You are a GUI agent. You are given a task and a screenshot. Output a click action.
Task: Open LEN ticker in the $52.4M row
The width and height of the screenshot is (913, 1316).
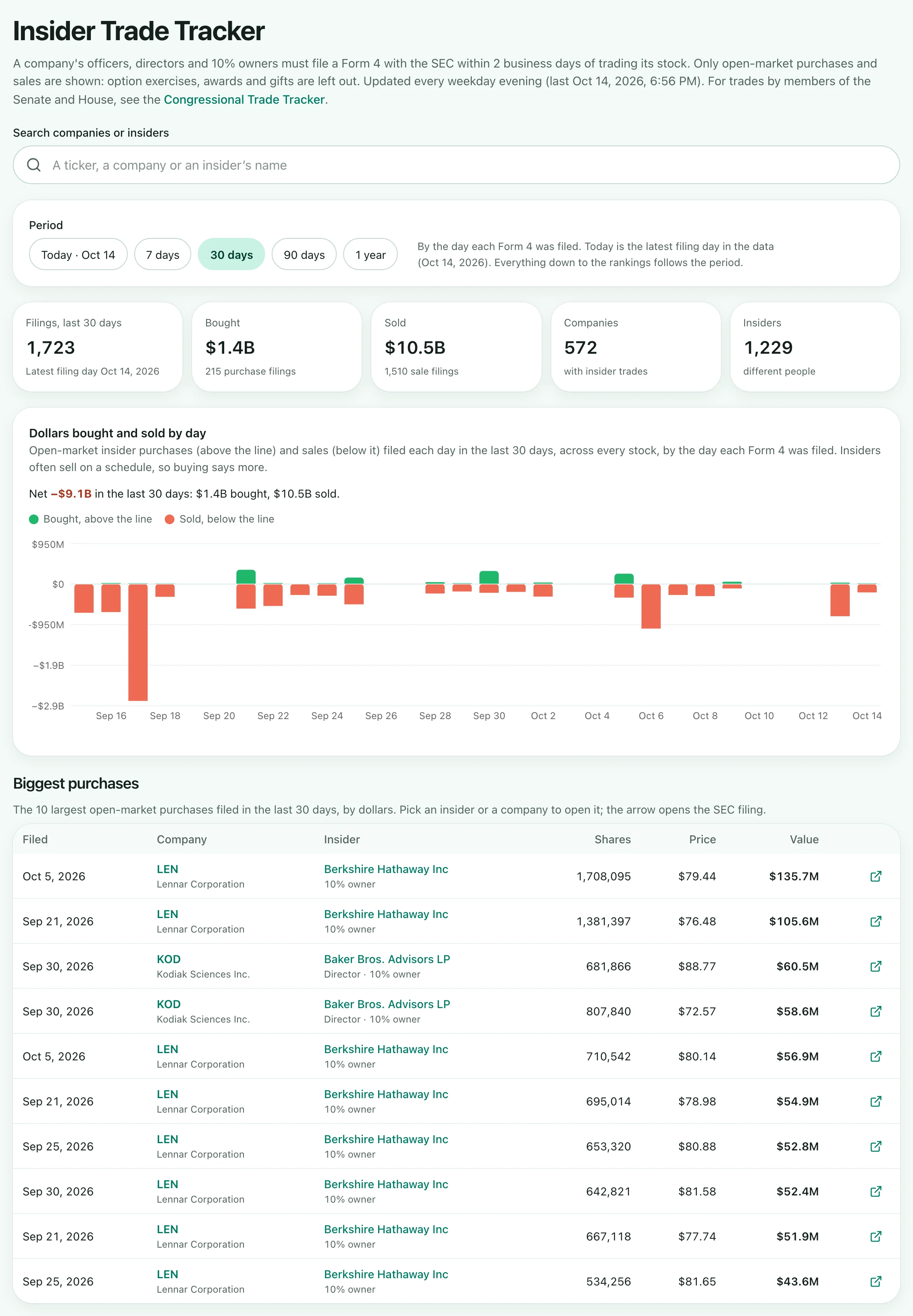(x=167, y=1184)
